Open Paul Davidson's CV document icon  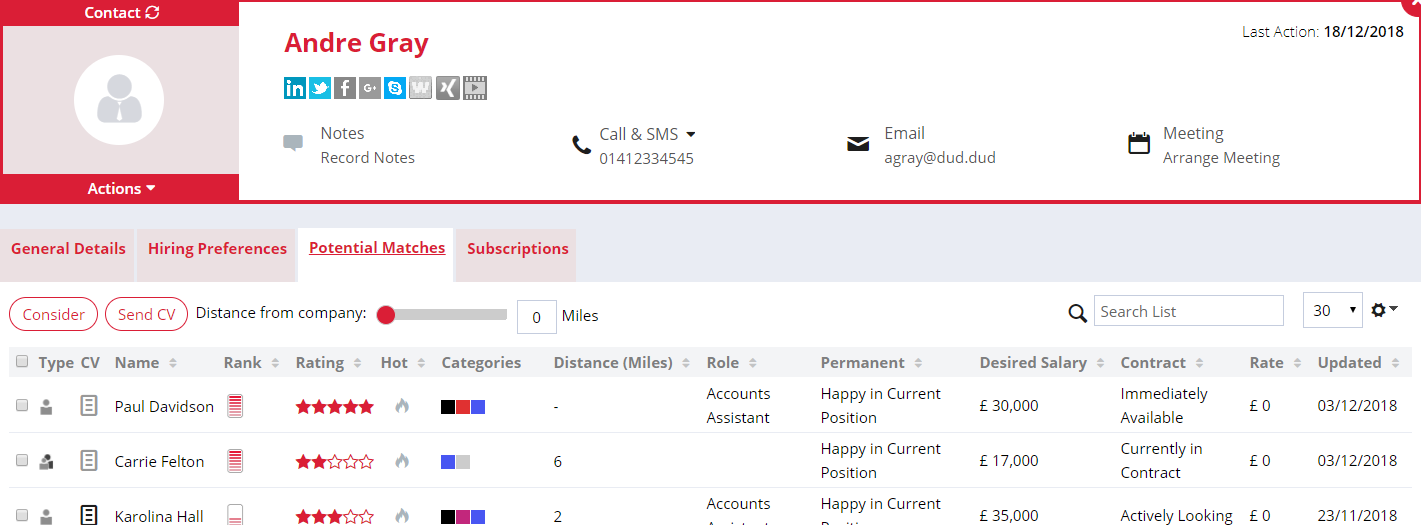pyautogui.click(x=89, y=406)
